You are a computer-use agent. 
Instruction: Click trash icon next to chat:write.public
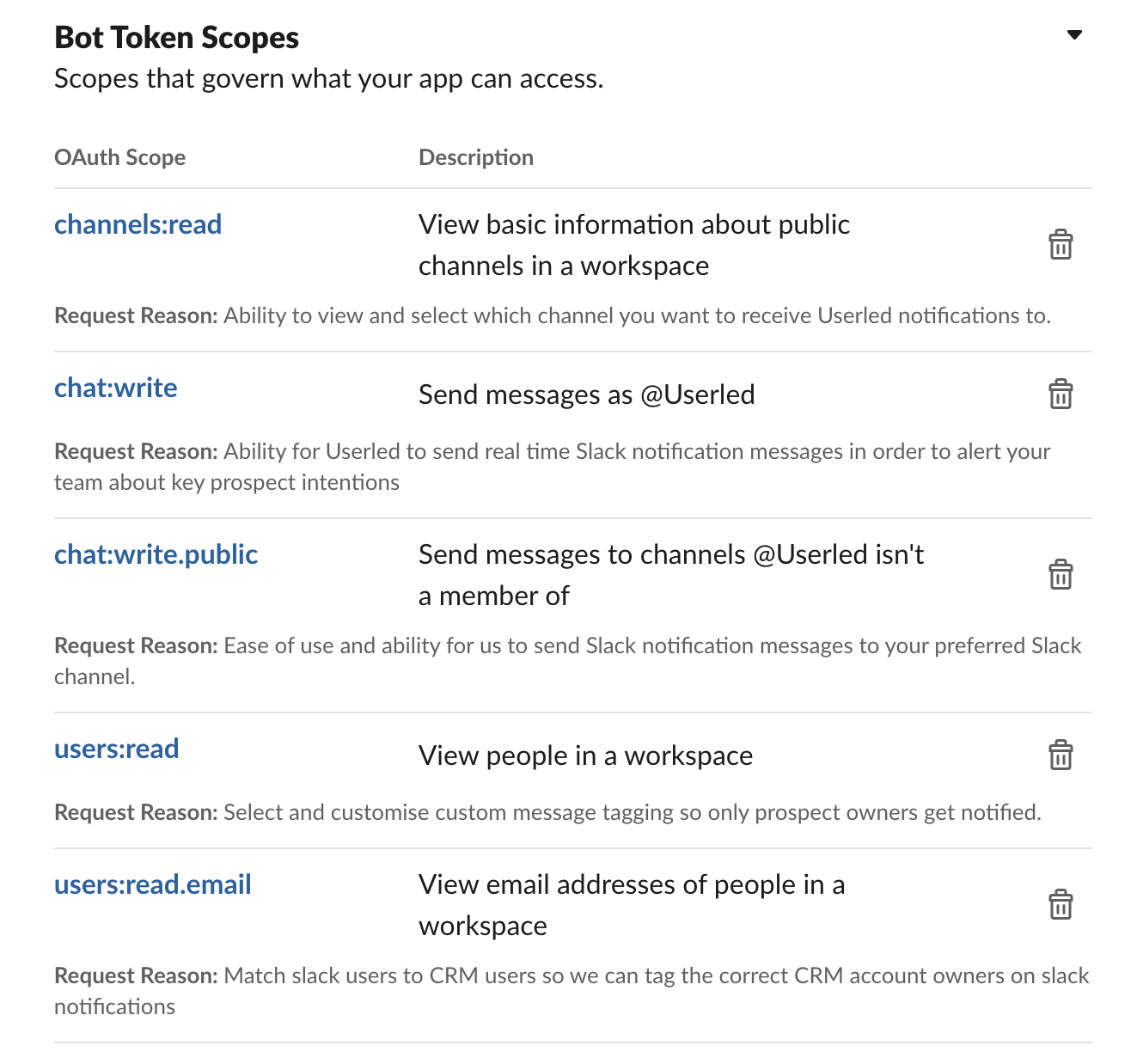coord(1060,575)
